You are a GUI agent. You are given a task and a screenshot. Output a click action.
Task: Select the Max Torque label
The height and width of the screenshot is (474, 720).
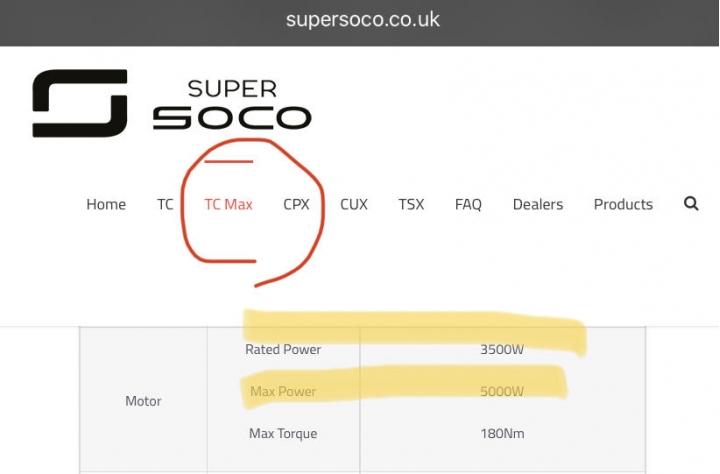pyautogui.click(x=283, y=433)
